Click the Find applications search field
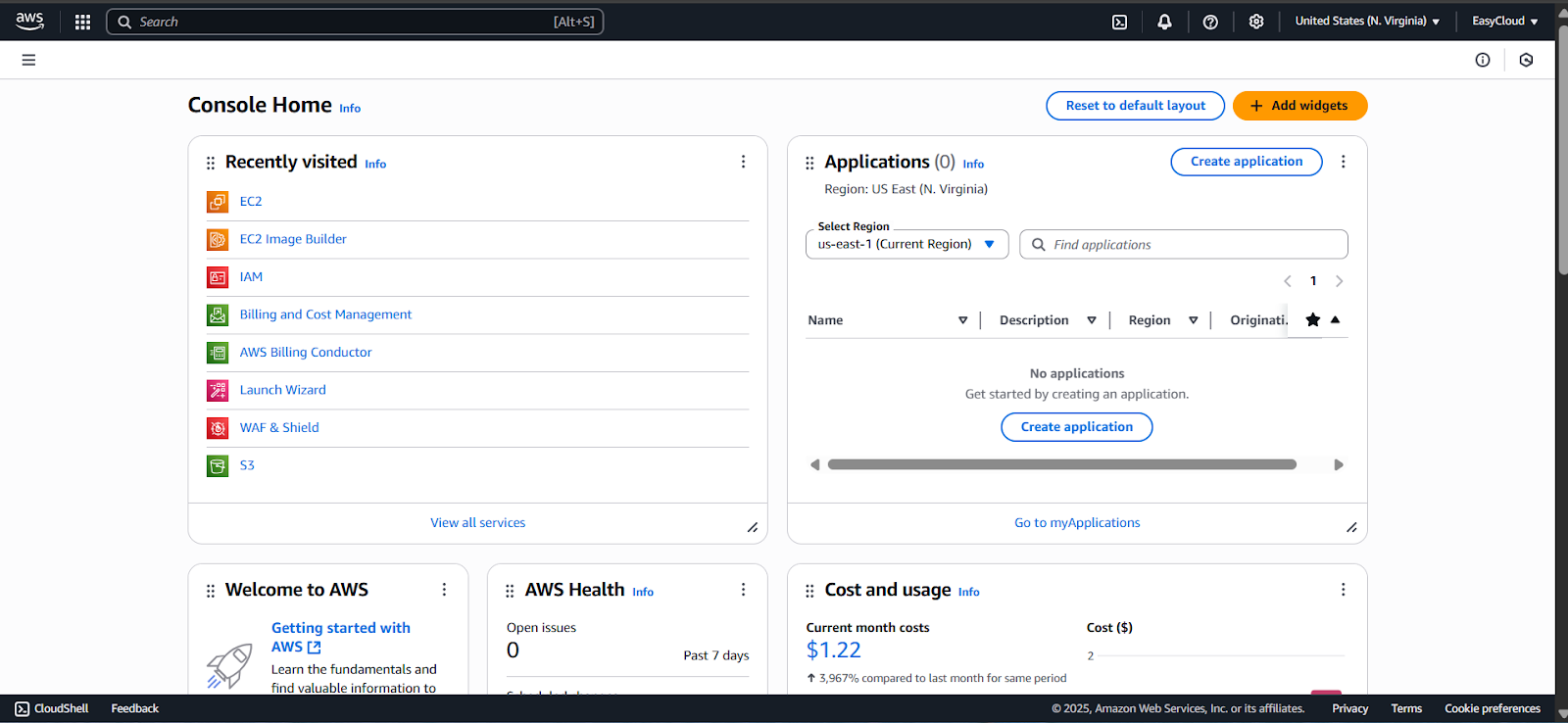Viewport: 1568px width, 723px height. (x=1184, y=245)
